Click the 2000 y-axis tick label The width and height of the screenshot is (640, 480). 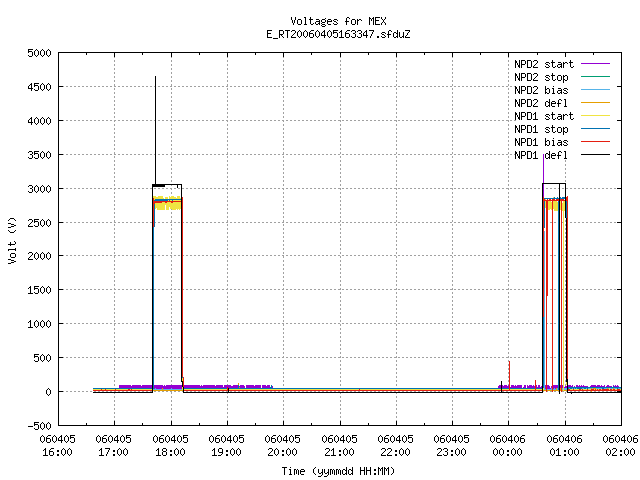point(39,256)
